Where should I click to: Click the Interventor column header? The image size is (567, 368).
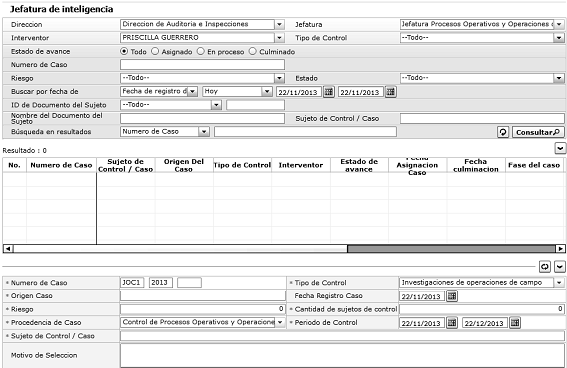(x=301, y=165)
